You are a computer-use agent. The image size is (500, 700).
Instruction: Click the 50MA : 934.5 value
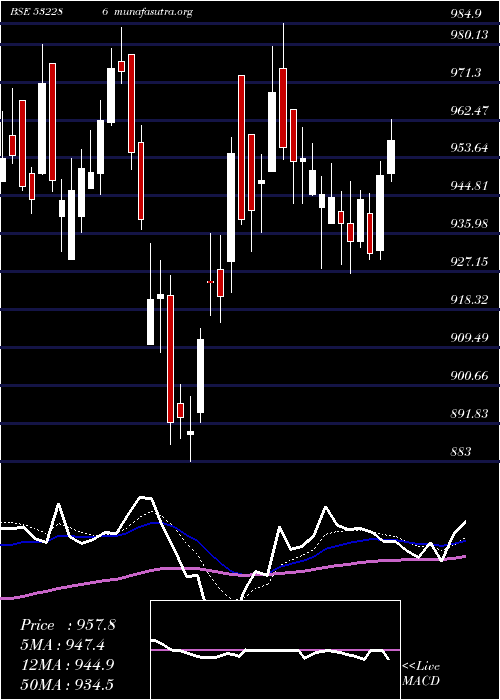coord(67,684)
